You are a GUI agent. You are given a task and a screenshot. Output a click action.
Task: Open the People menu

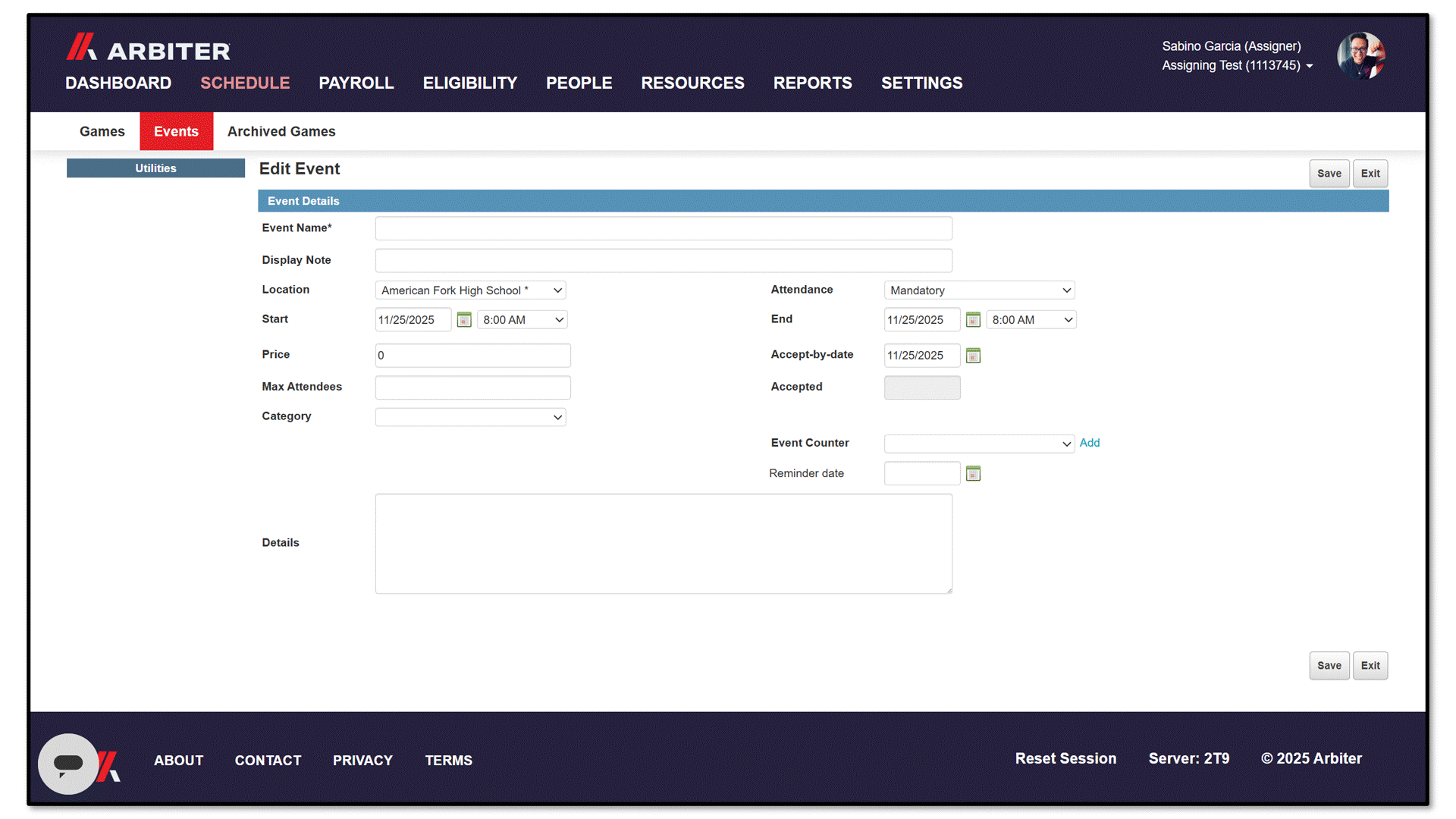(x=579, y=83)
